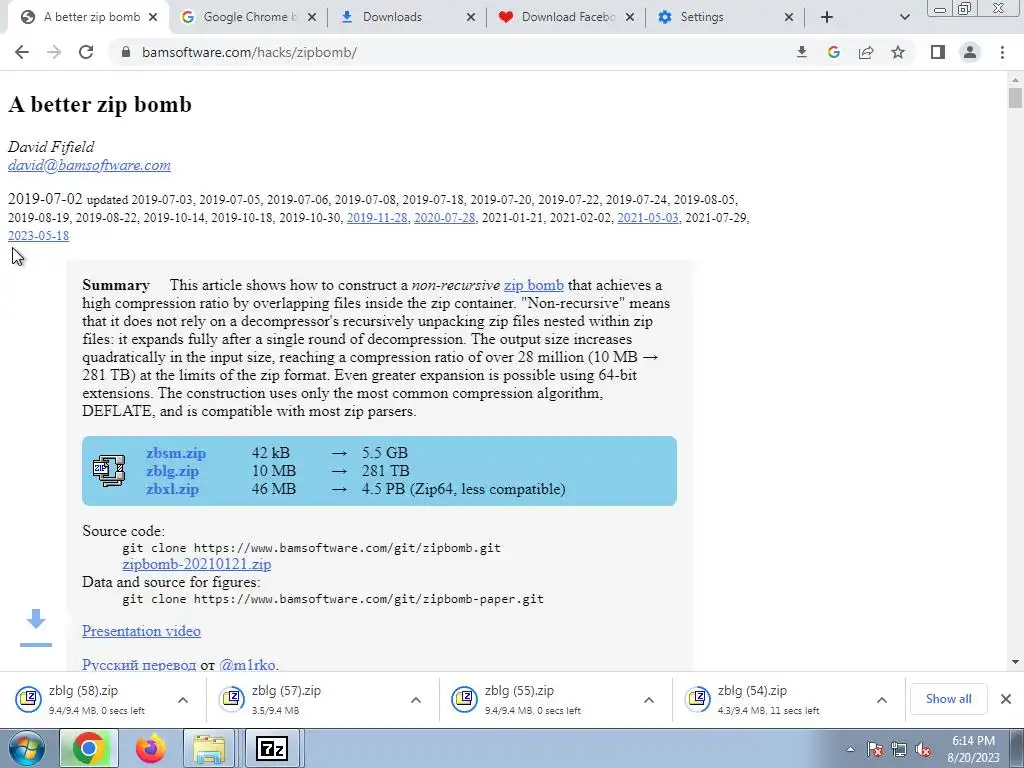Viewport: 1024px width, 768px height.
Task: Click the Action Center flag icon
Action: tap(875, 749)
